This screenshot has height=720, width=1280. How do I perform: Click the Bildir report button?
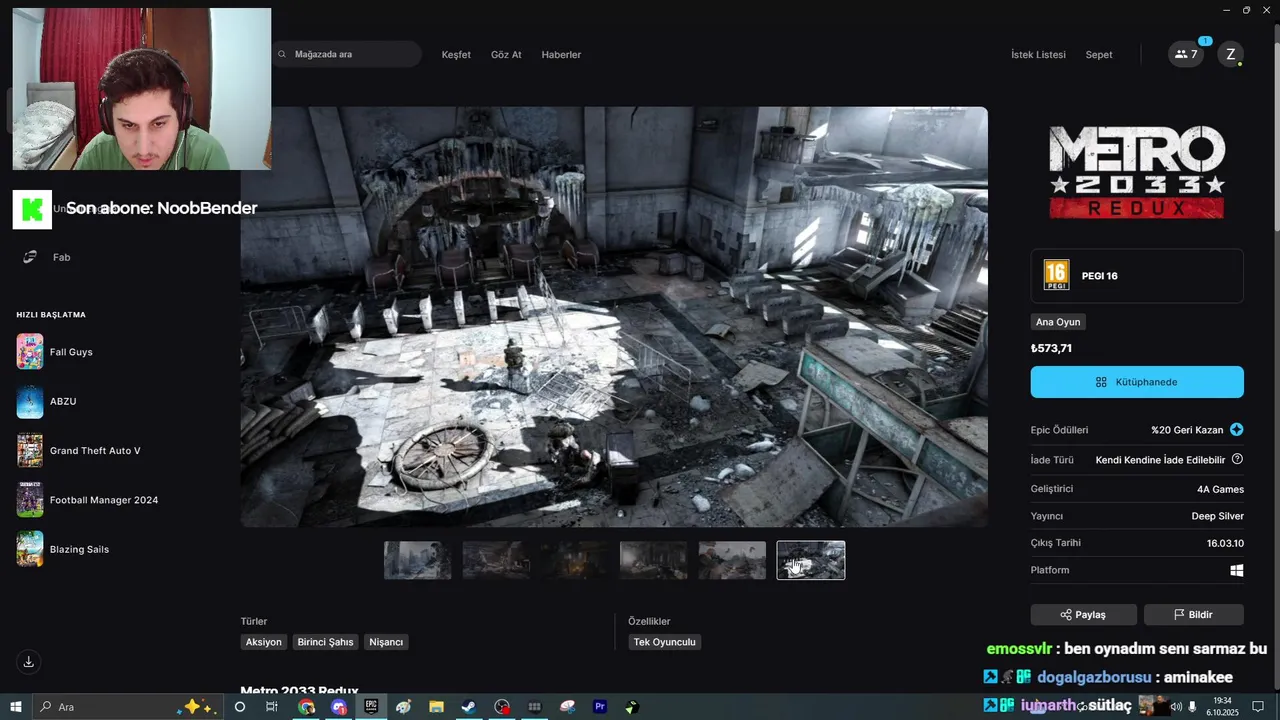tap(1194, 614)
